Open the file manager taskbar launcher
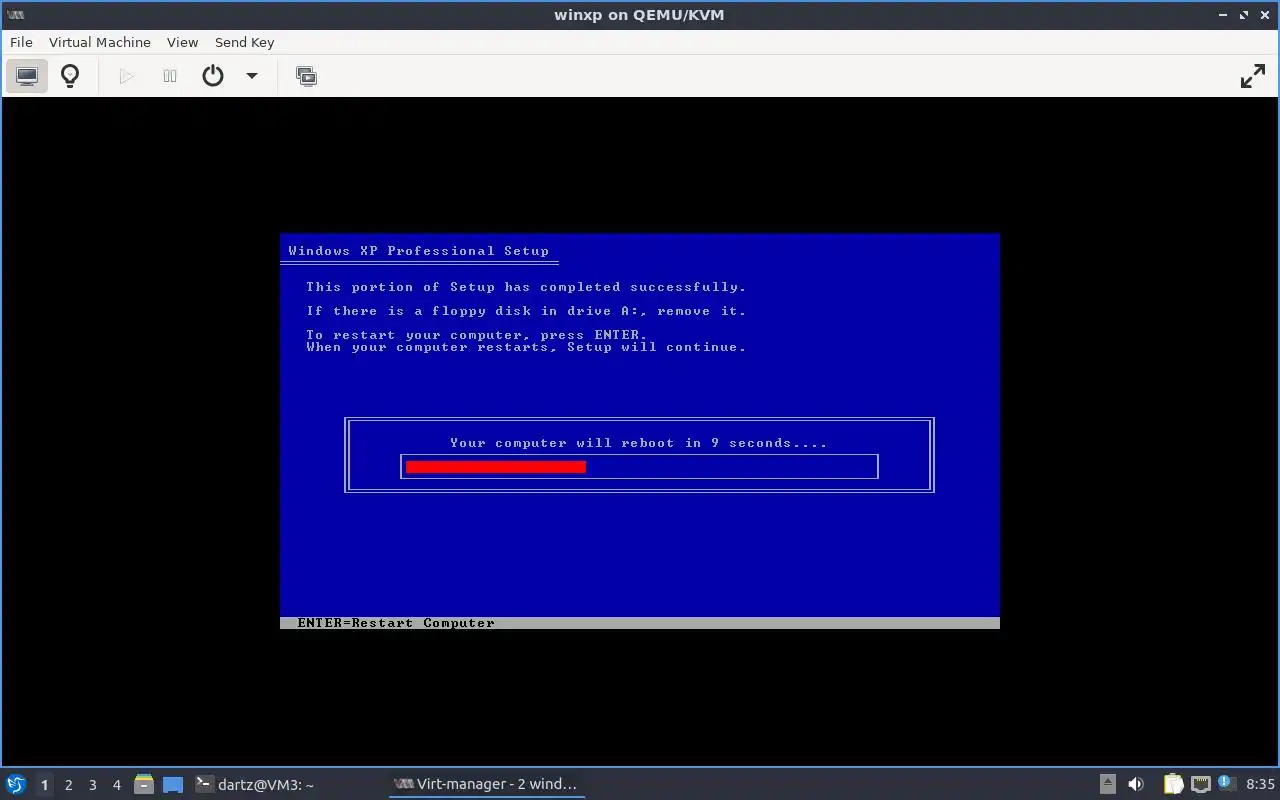 tap(144, 785)
